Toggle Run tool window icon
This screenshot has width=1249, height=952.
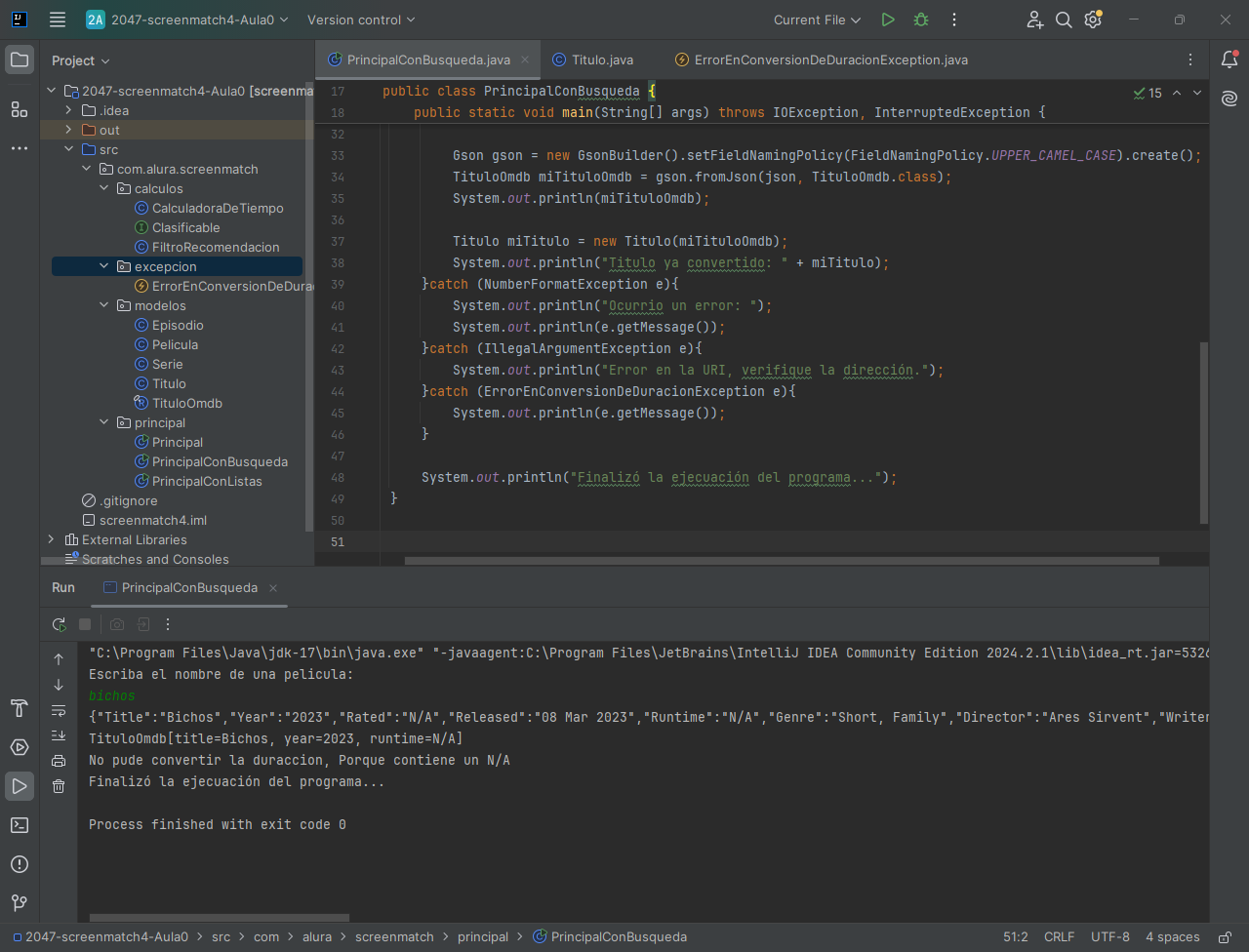20,786
